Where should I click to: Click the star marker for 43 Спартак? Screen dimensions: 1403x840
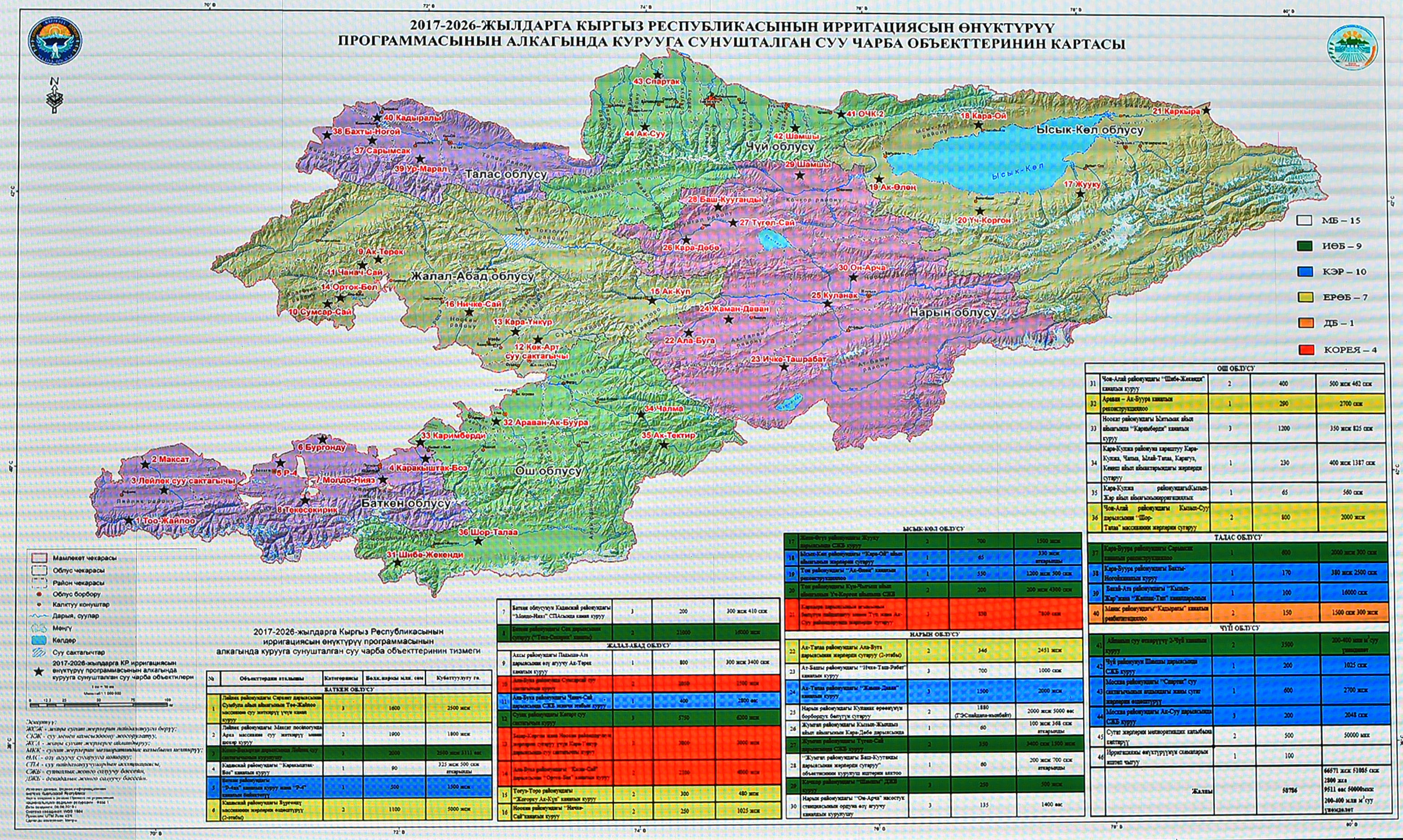click(658, 74)
